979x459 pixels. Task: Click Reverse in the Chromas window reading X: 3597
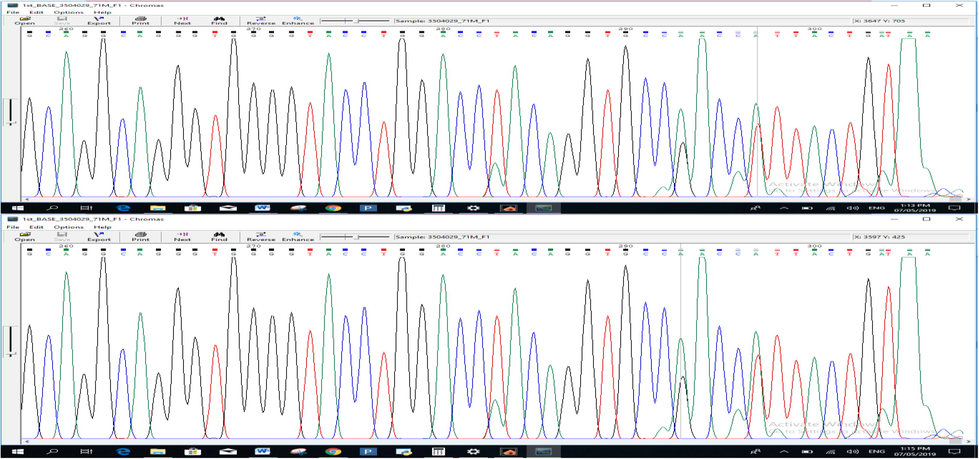coord(261,237)
